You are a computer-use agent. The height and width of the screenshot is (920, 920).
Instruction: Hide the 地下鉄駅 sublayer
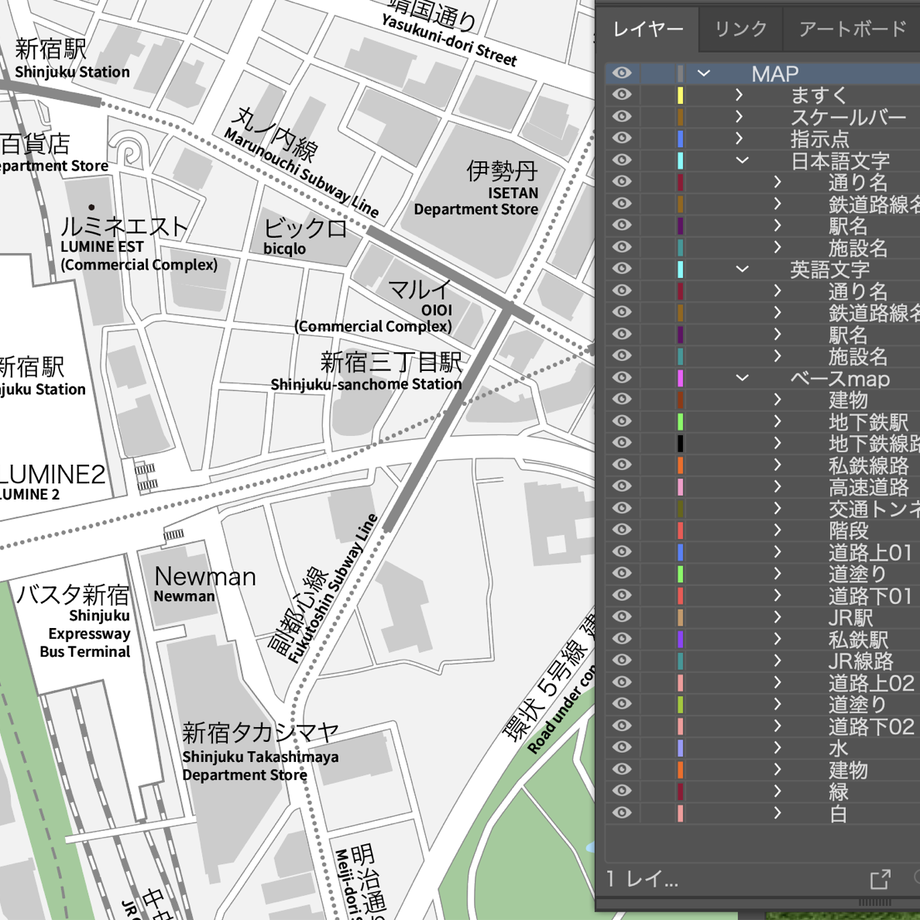tap(622, 421)
